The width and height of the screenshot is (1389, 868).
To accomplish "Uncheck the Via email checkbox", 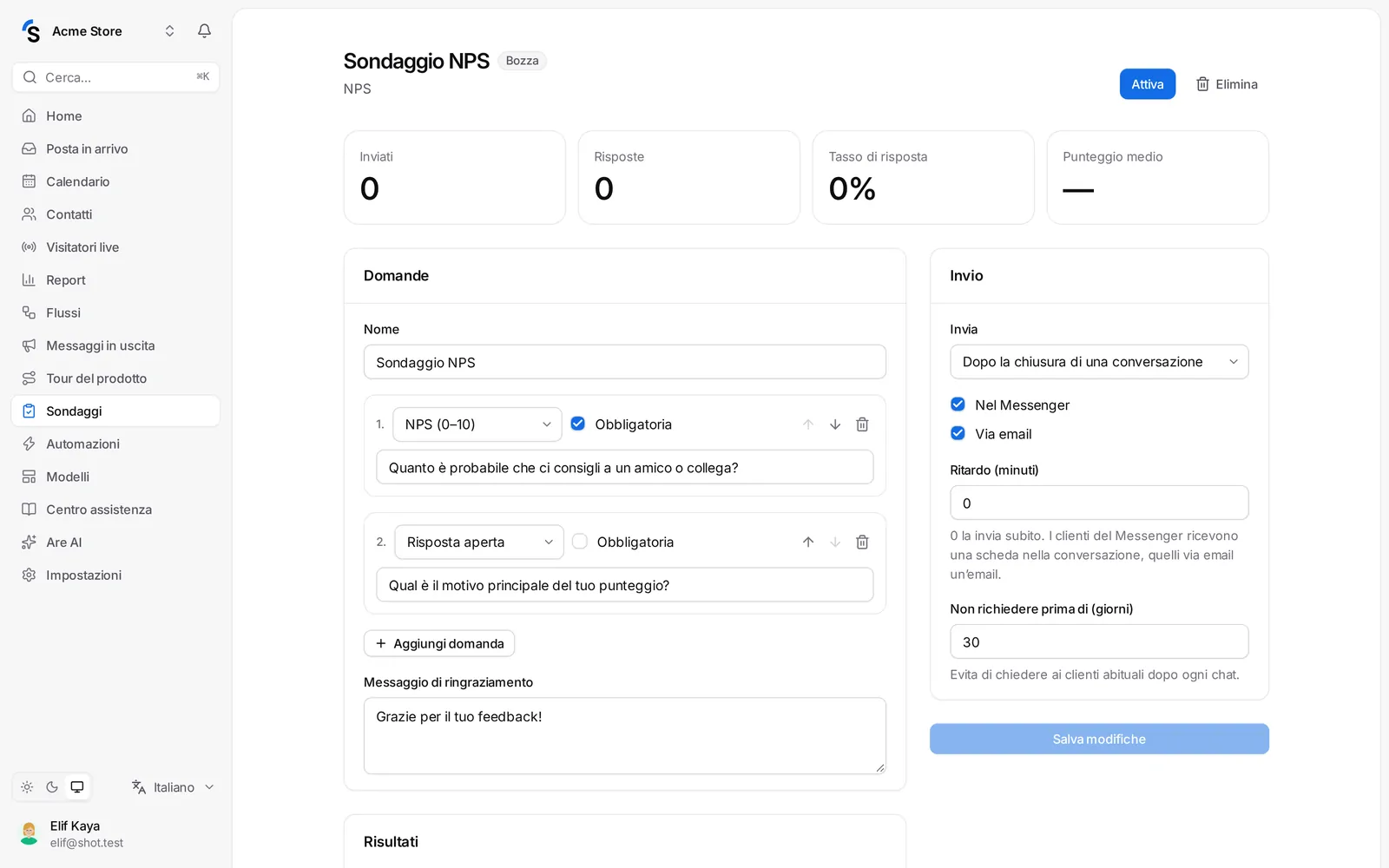I will [x=958, y=433].
